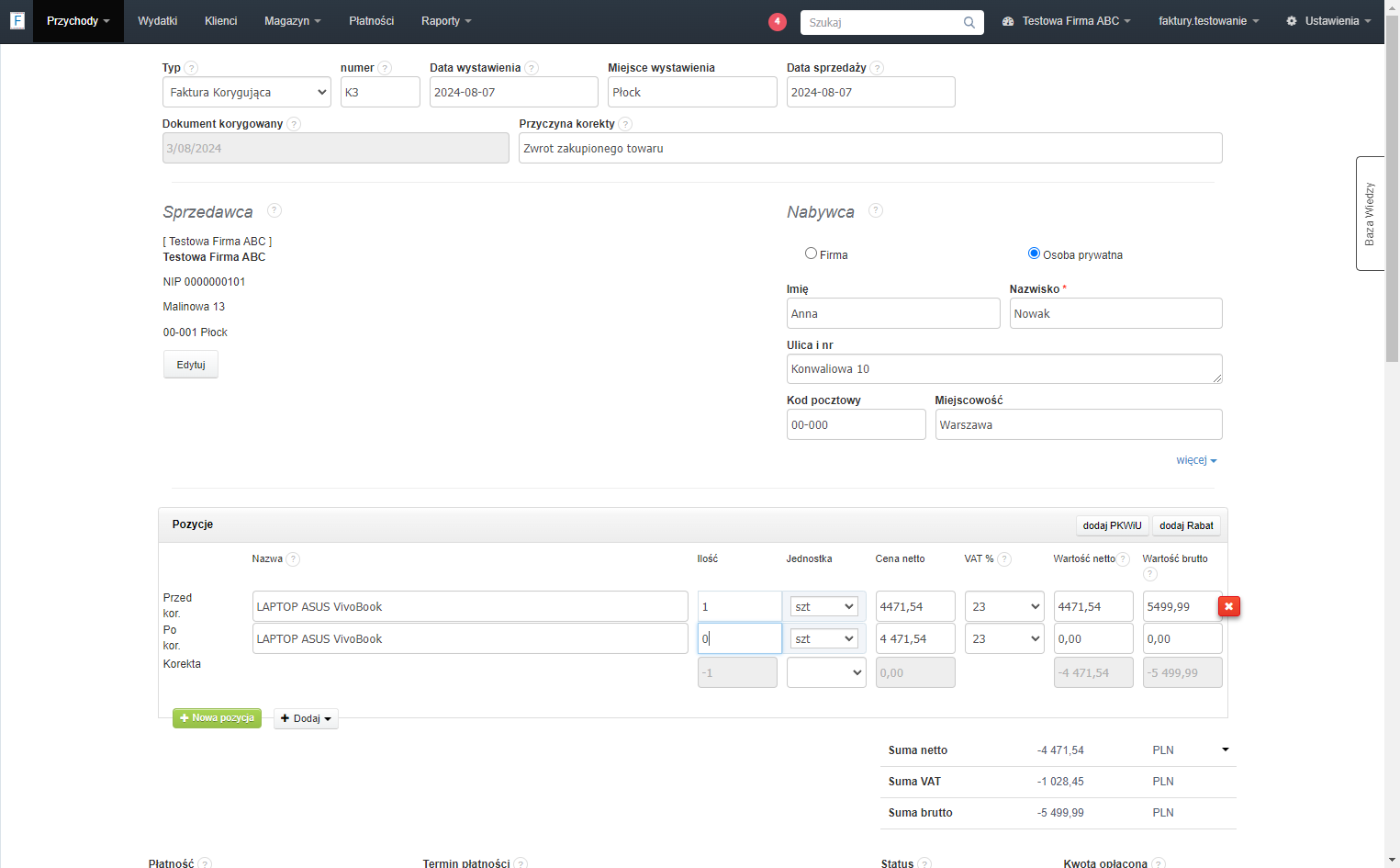Click the magnifier icon in the search box
The width and height of the screenshot is (1400, 868).
click(x=969, y=22)
